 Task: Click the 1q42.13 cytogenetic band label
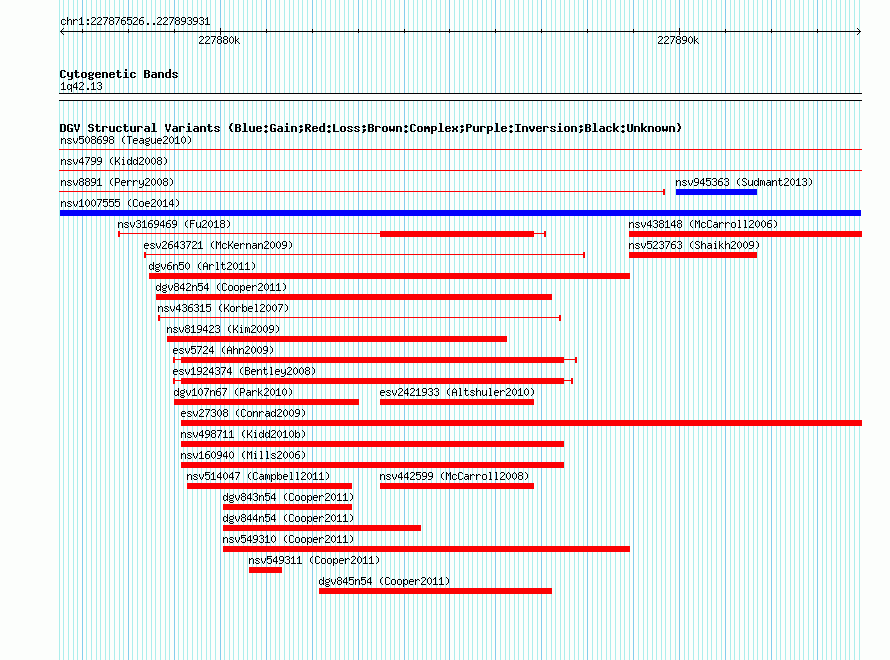coord(81,86)
